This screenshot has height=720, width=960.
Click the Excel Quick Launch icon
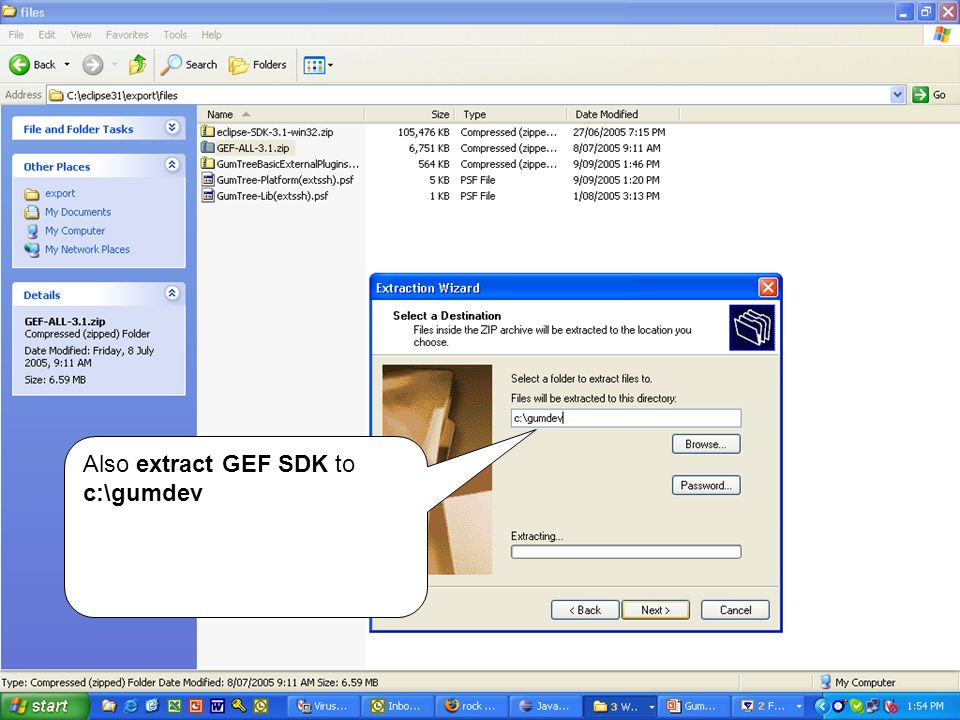pyautogui.click(x=174, y=706)
